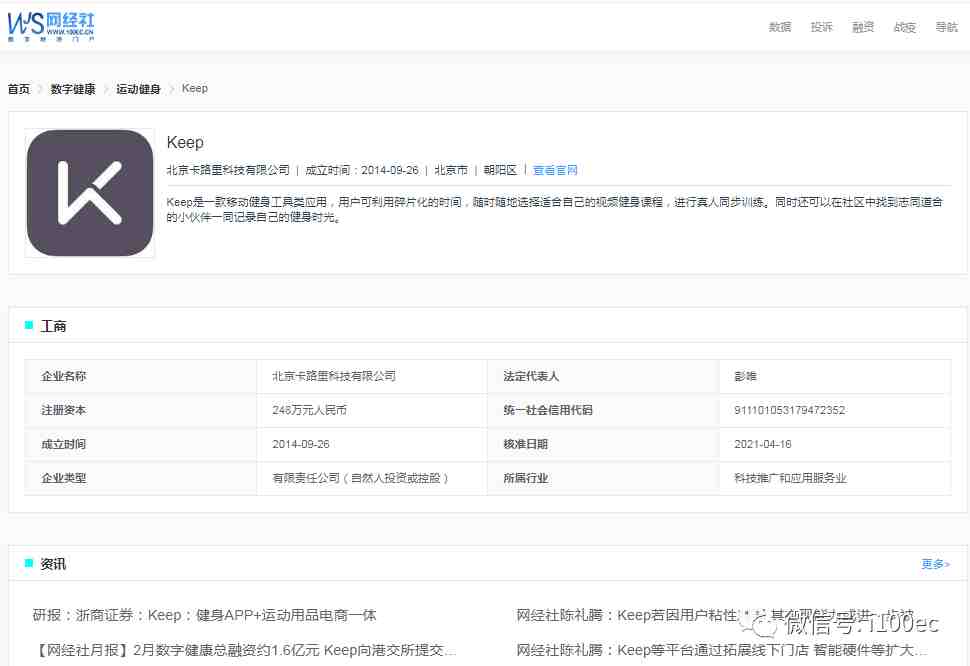Select the 统一社会信用代码 label cell
The image size is (970, 666).
point(603,410)
